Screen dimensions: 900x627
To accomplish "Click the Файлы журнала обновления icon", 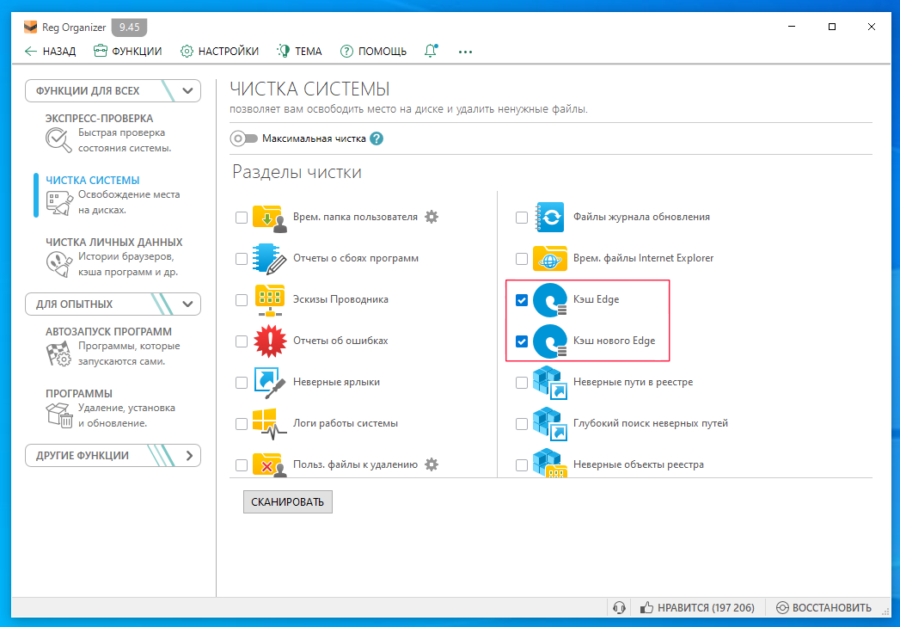I will click(549, 218).
